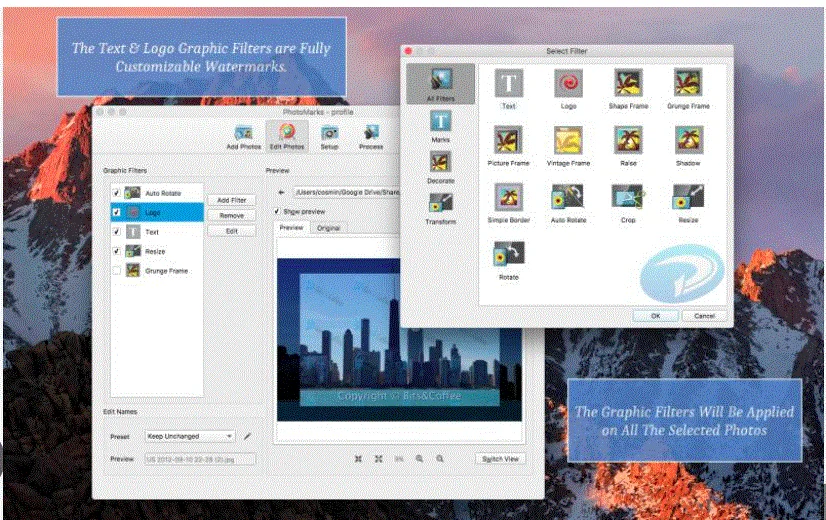Confirm with OK in Select Filter
Image resolution: width=826 pixels, height=520 pixels.
[x=655, y=316]
